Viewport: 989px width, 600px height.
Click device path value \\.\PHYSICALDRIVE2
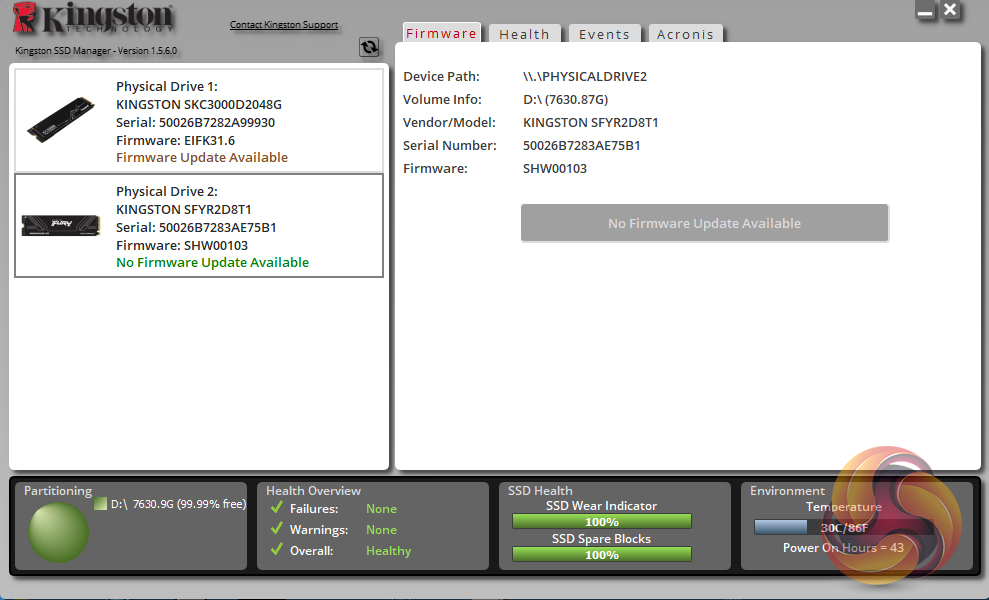pos(585,76)
